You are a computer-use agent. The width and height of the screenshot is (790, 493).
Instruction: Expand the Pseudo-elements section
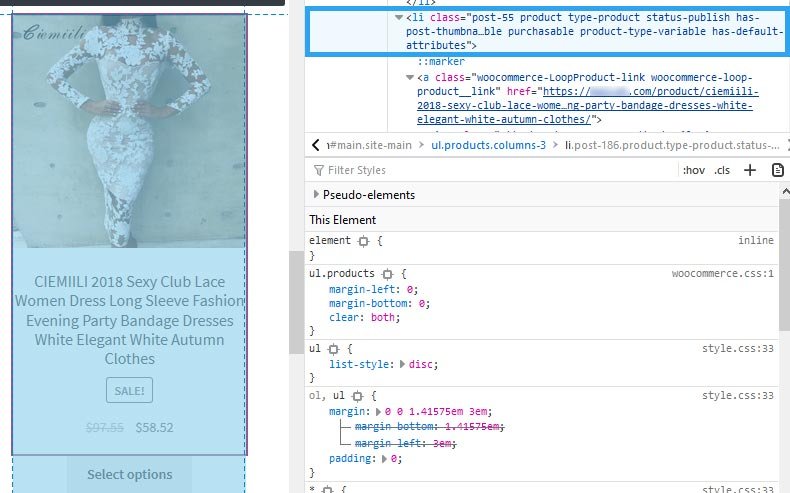tap(316, 194)
